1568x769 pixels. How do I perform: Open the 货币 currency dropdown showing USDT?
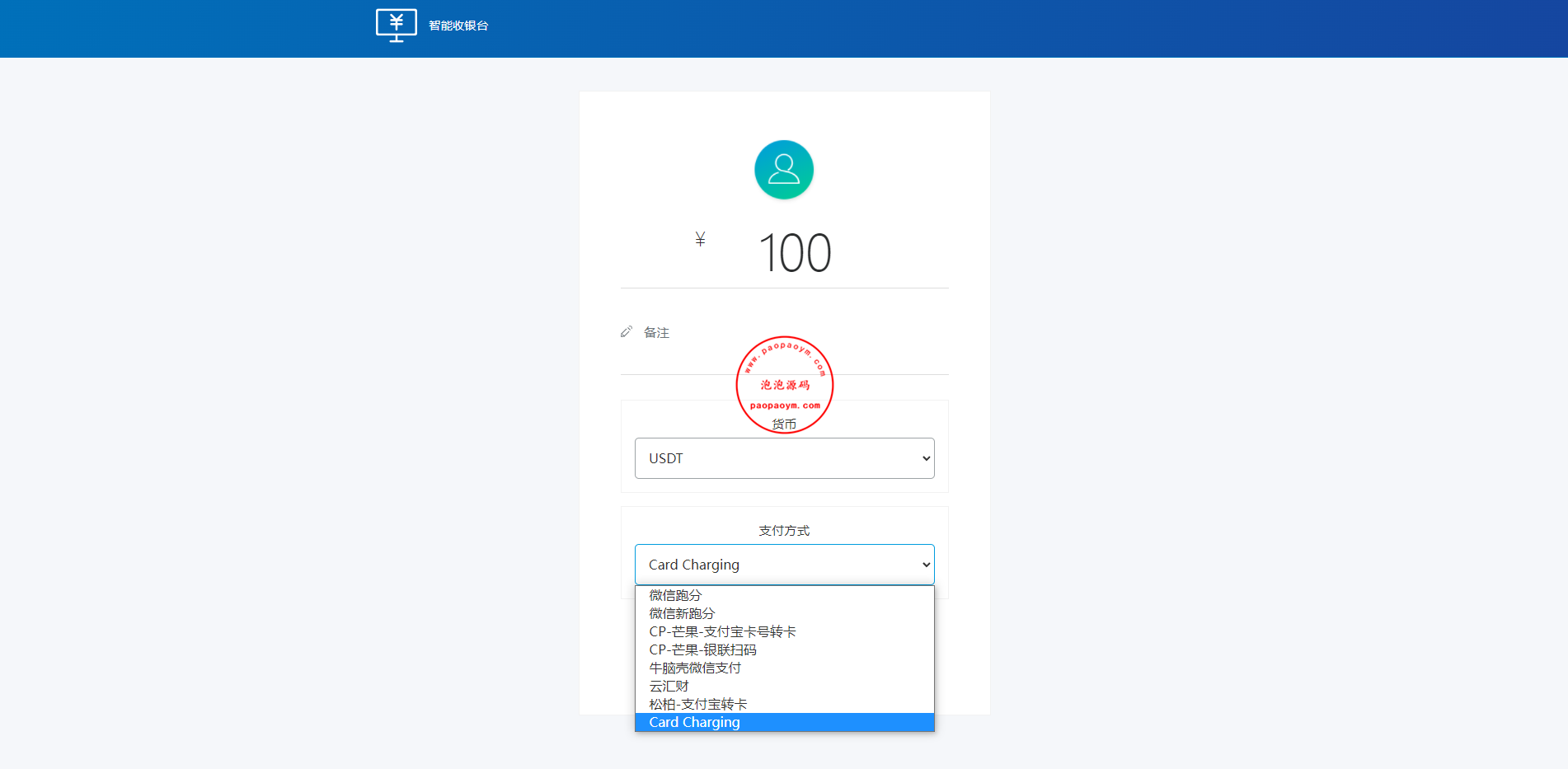pos(783,457)
